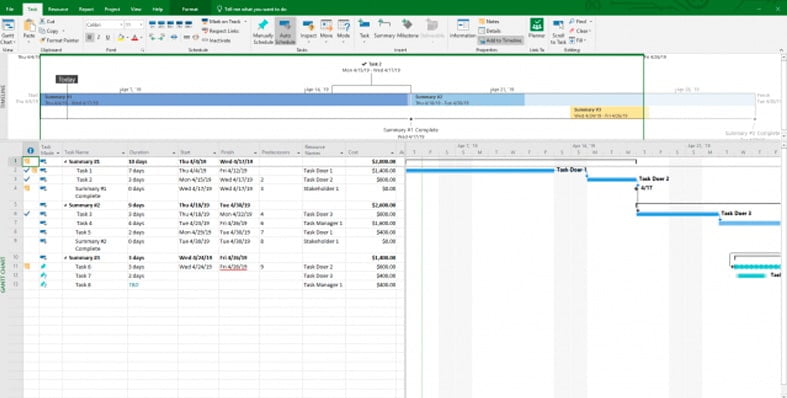This screenshot has width=787, height=398.
Task: Open the File menu
Action: coord(10,9)
